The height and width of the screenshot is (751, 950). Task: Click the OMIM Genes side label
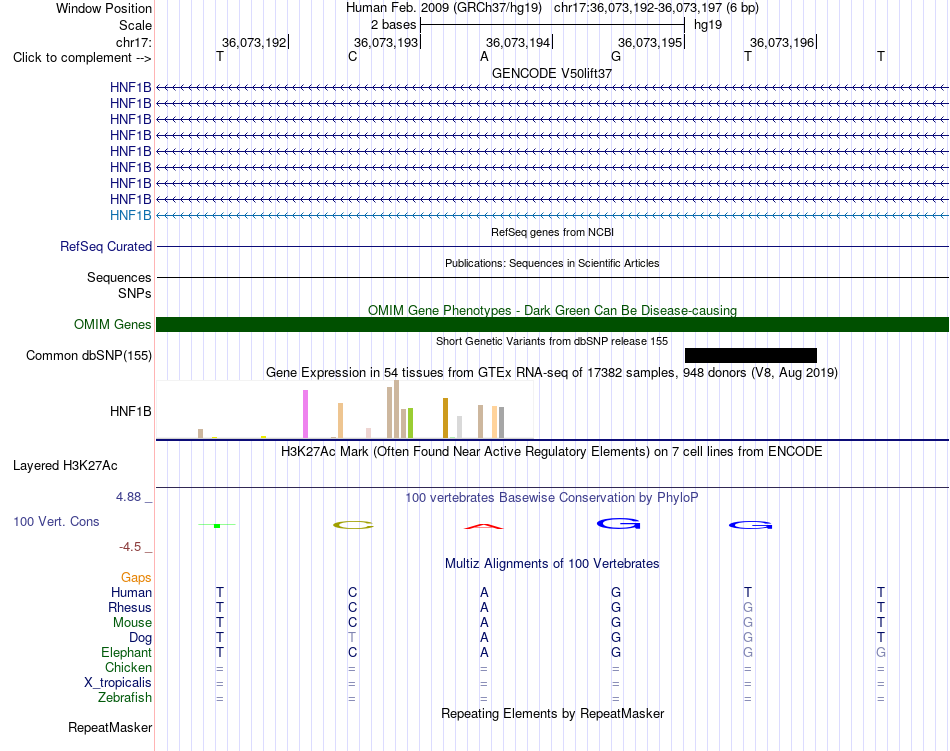click(x=112, y=324)
